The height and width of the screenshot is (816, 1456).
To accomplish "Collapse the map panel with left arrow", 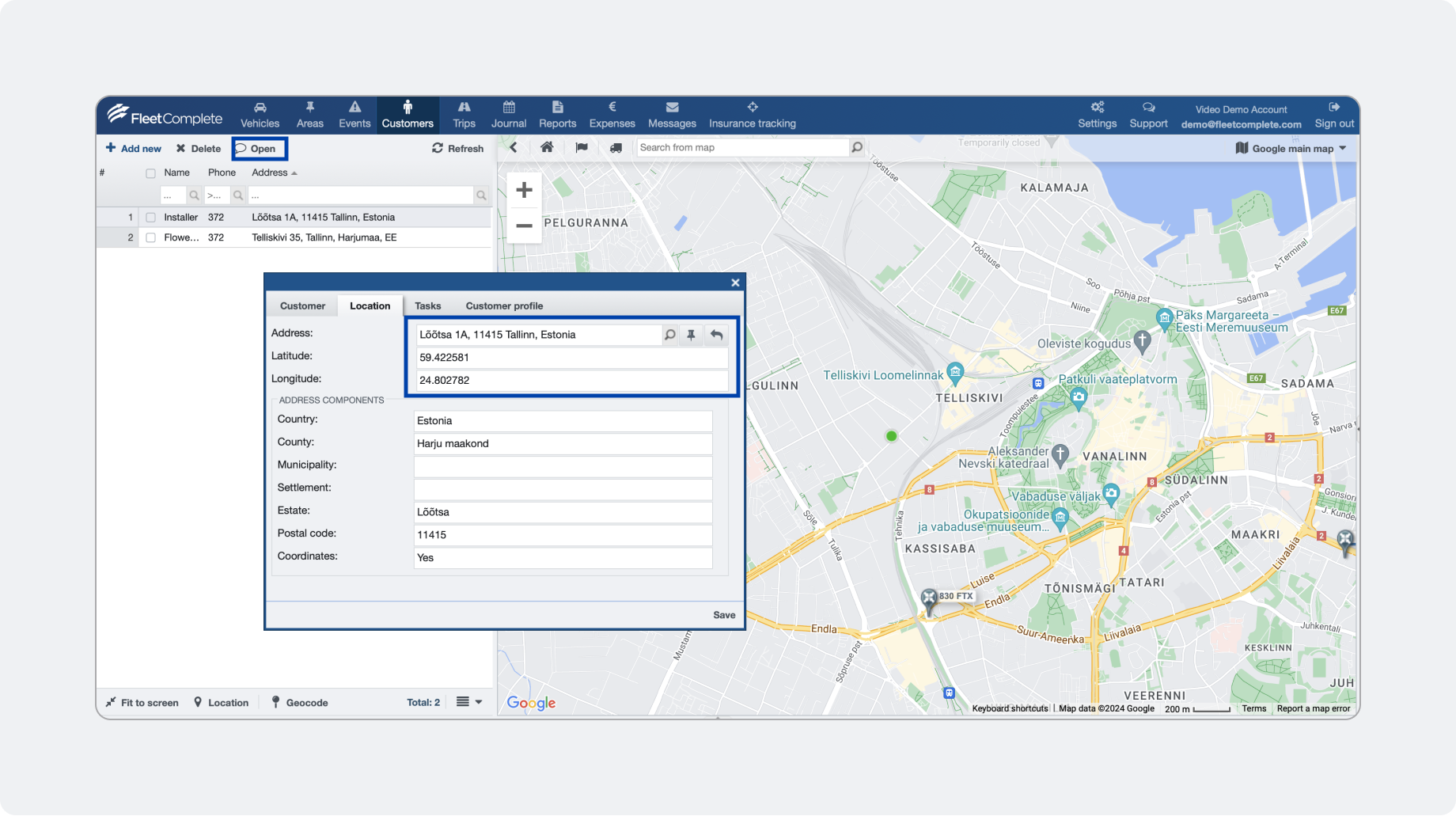I will pyautogui.click(x=514, y=147).
